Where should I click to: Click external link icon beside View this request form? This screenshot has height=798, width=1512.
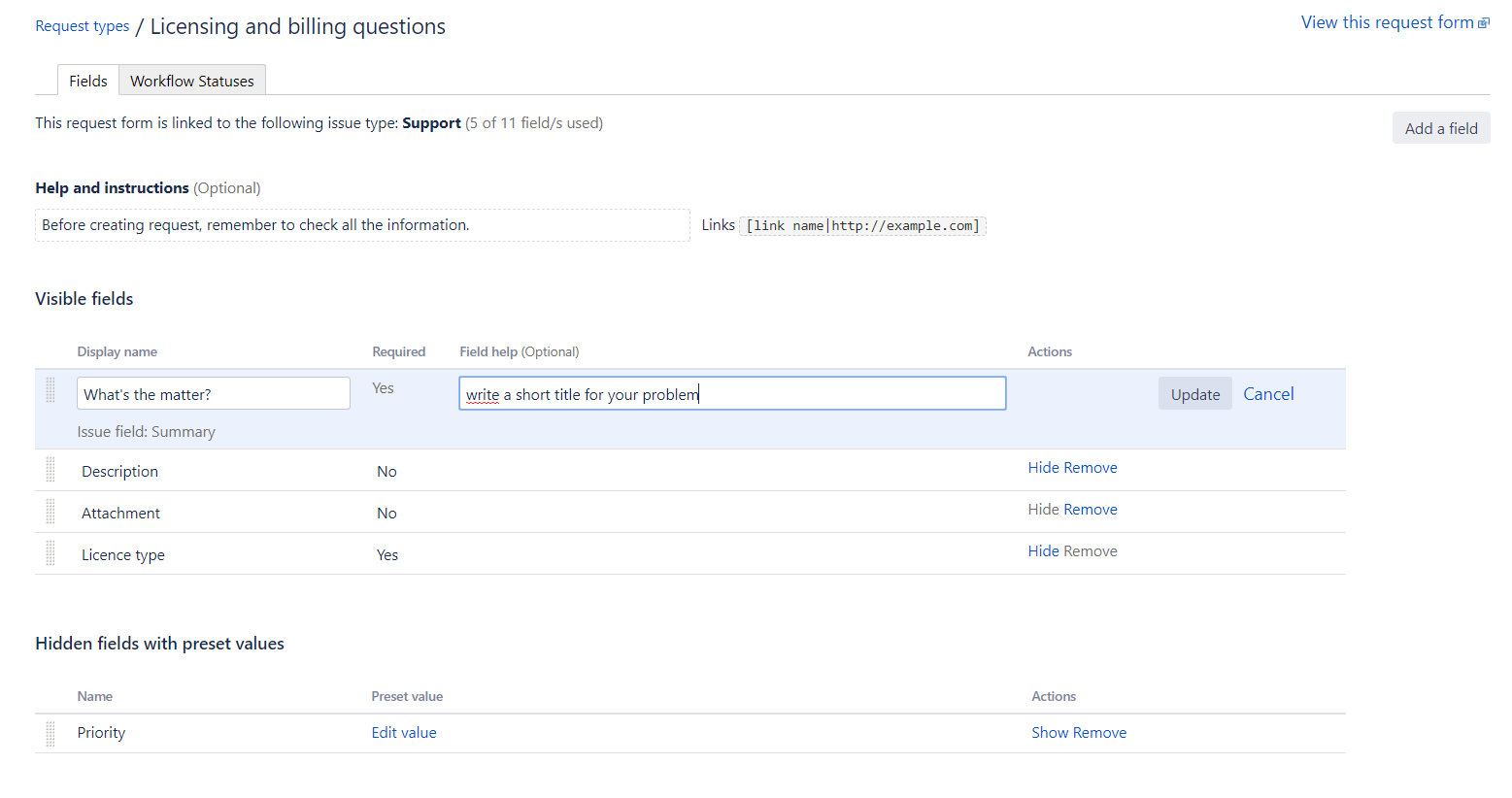[1483, 23]
